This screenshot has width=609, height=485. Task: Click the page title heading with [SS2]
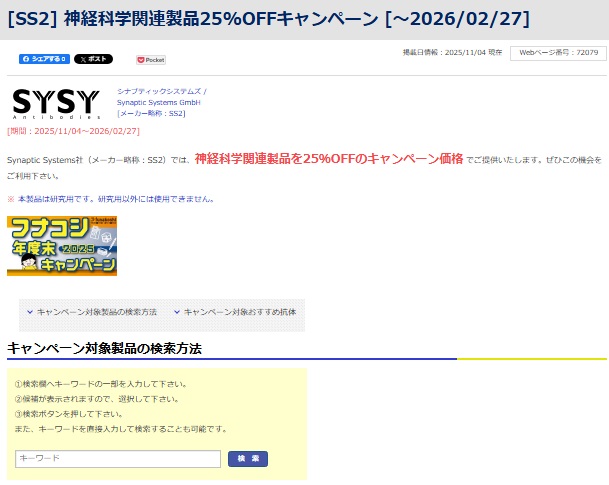pos(268,19)
